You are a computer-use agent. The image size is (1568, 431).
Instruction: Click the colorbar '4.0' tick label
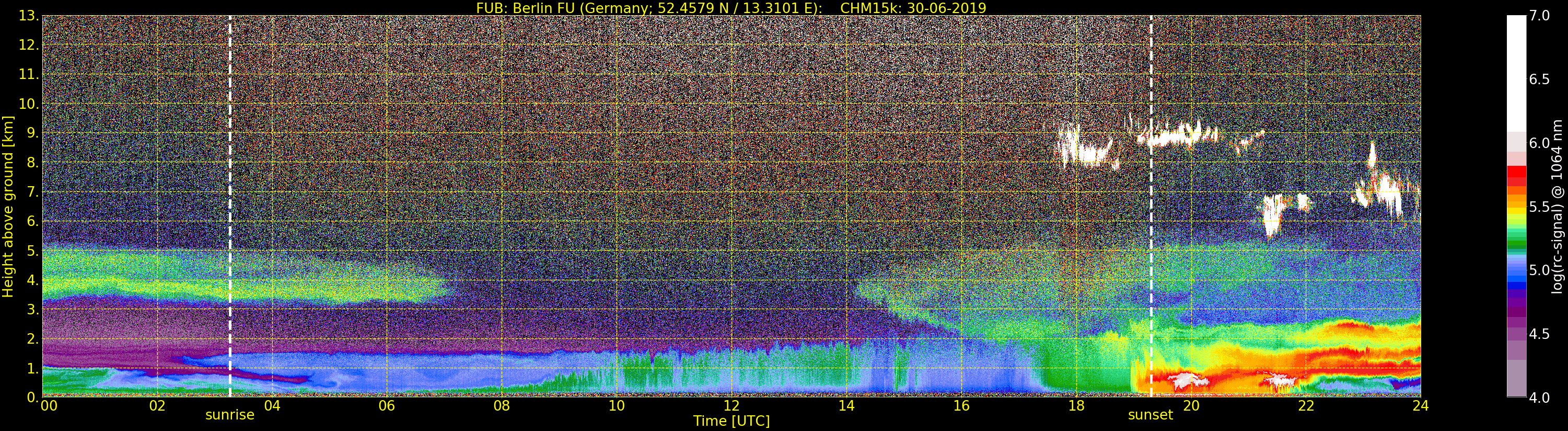coord(1539,398)
